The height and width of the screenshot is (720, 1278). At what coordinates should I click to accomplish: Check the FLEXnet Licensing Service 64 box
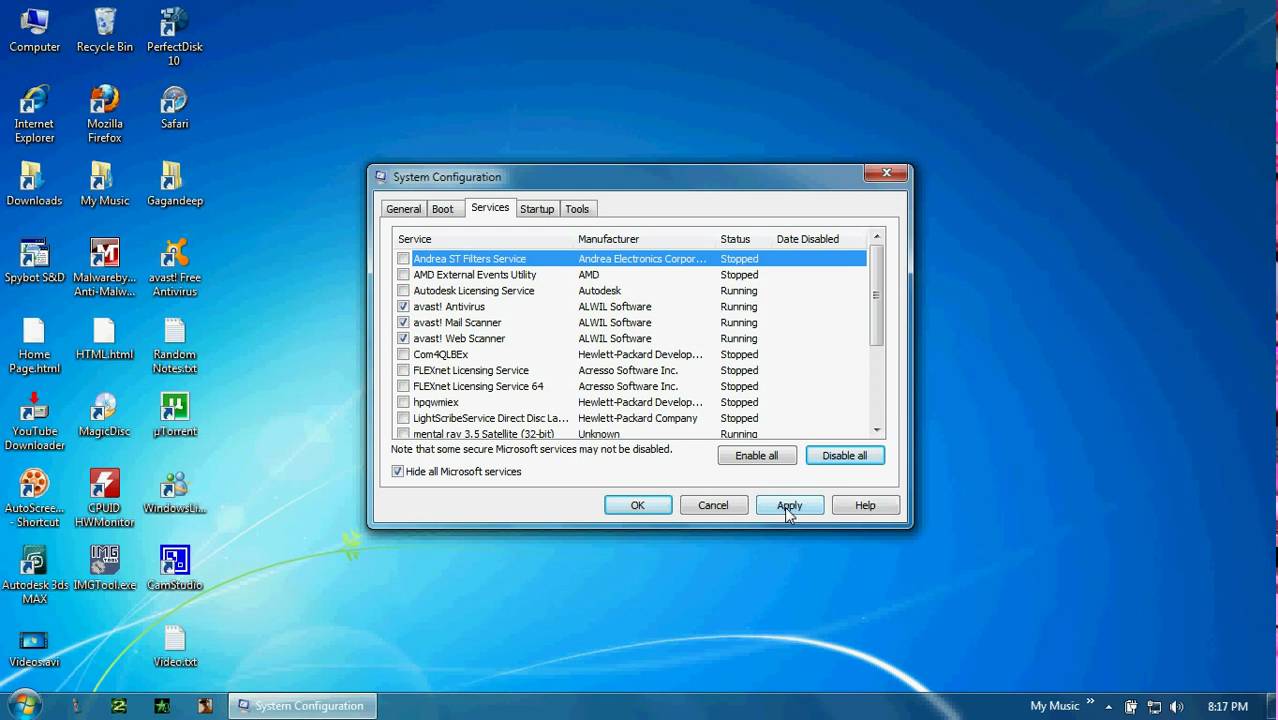(x=403, y=387)
